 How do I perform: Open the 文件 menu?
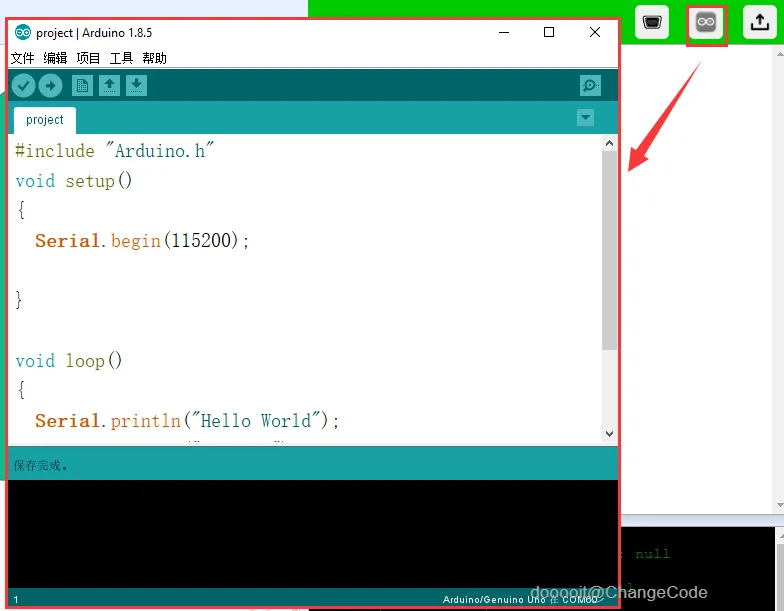[x=22, y=58]
